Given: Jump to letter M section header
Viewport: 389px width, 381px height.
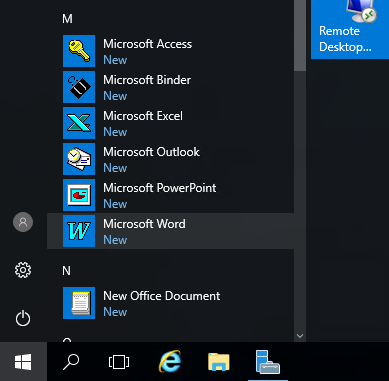Looking at the screenshot, I should [x=67, y=19].
